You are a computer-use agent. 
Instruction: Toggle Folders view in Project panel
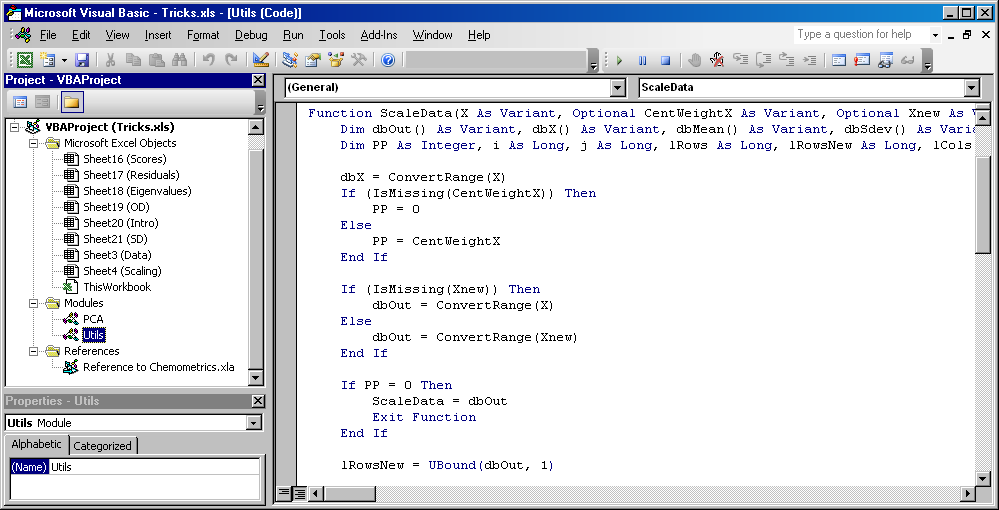(x=72, y=102)
